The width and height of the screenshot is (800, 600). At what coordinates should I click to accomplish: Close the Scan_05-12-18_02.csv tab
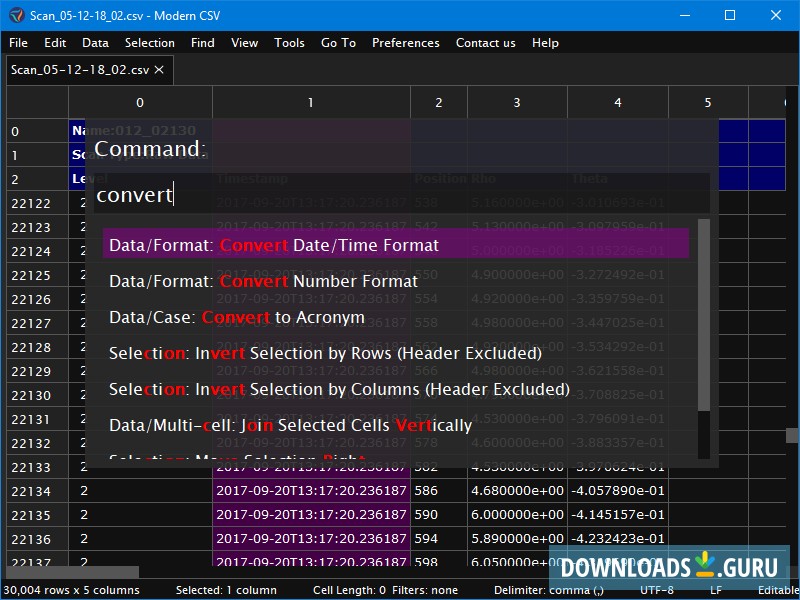[159, 70]
